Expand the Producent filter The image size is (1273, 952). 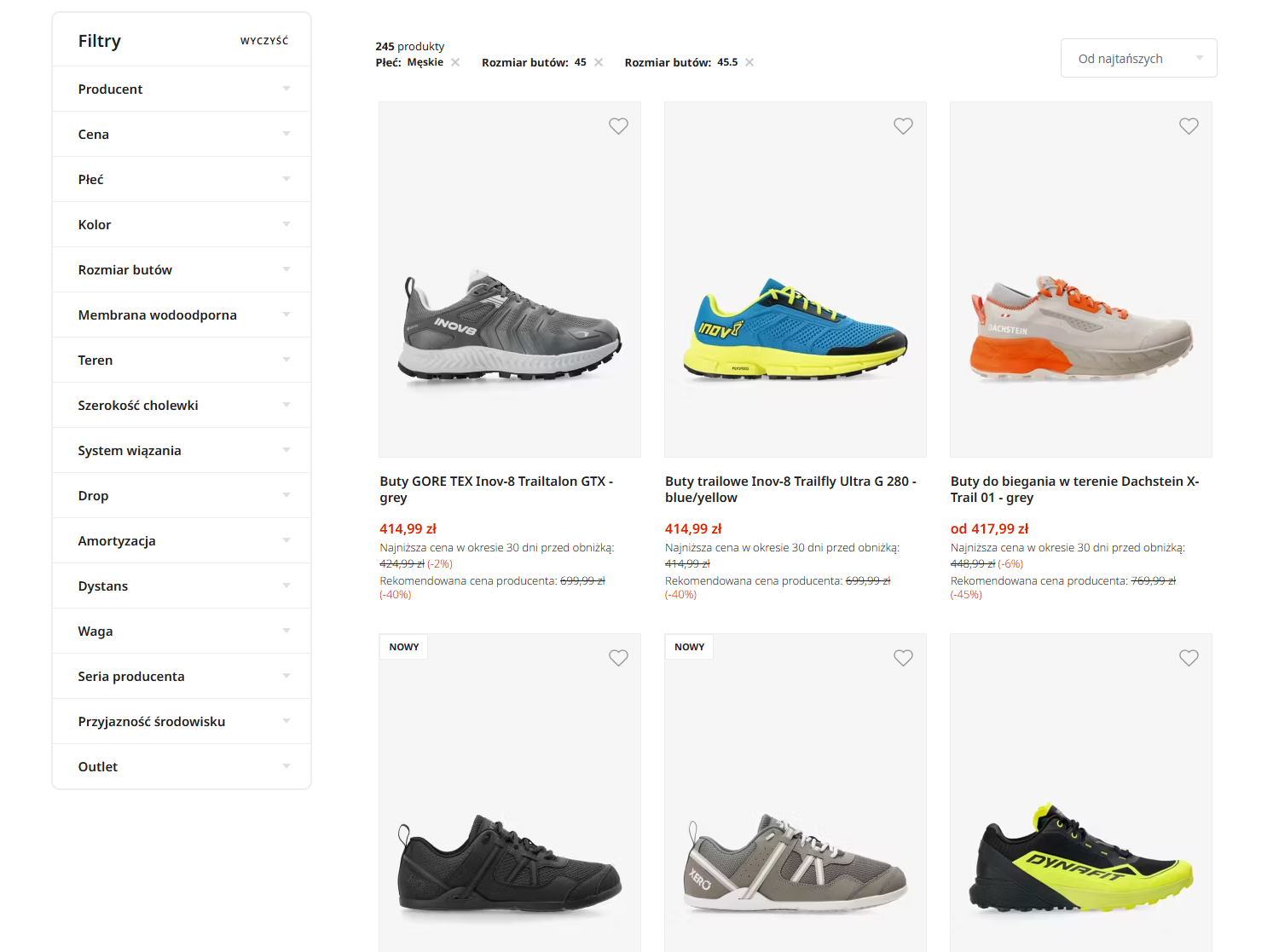pos(182,89)
